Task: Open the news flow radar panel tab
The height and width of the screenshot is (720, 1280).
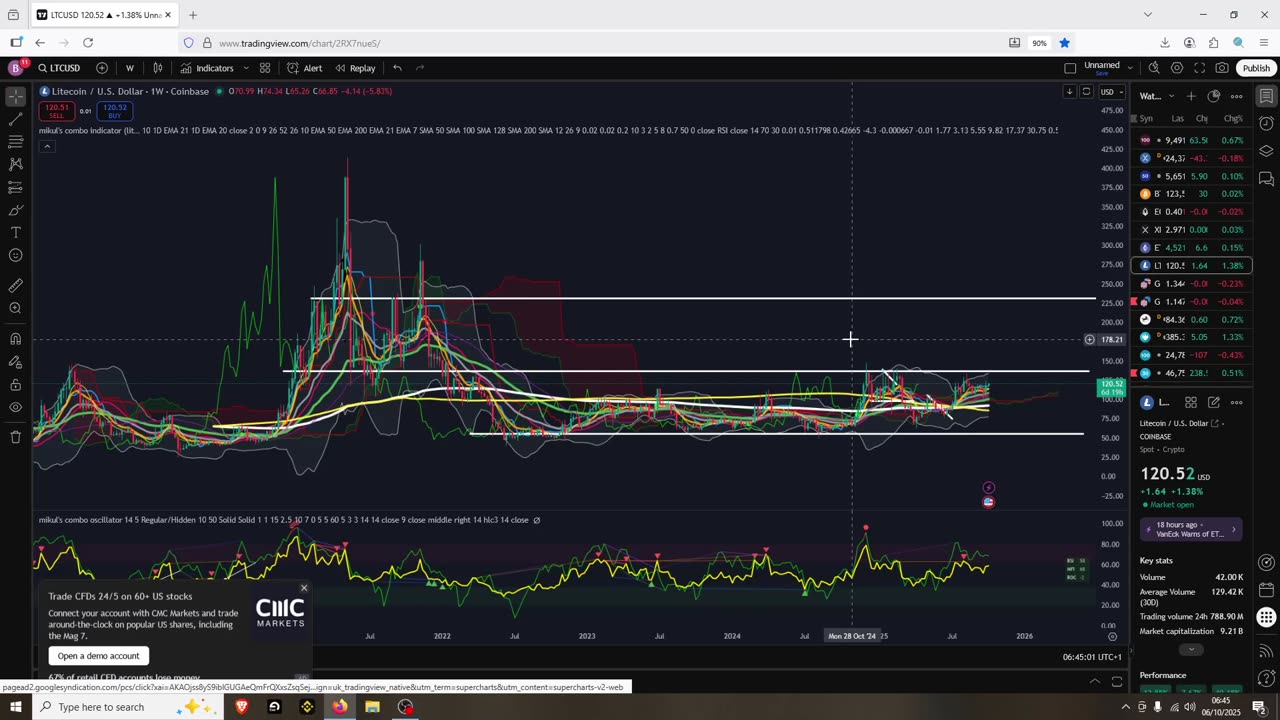Action: 1266,562
